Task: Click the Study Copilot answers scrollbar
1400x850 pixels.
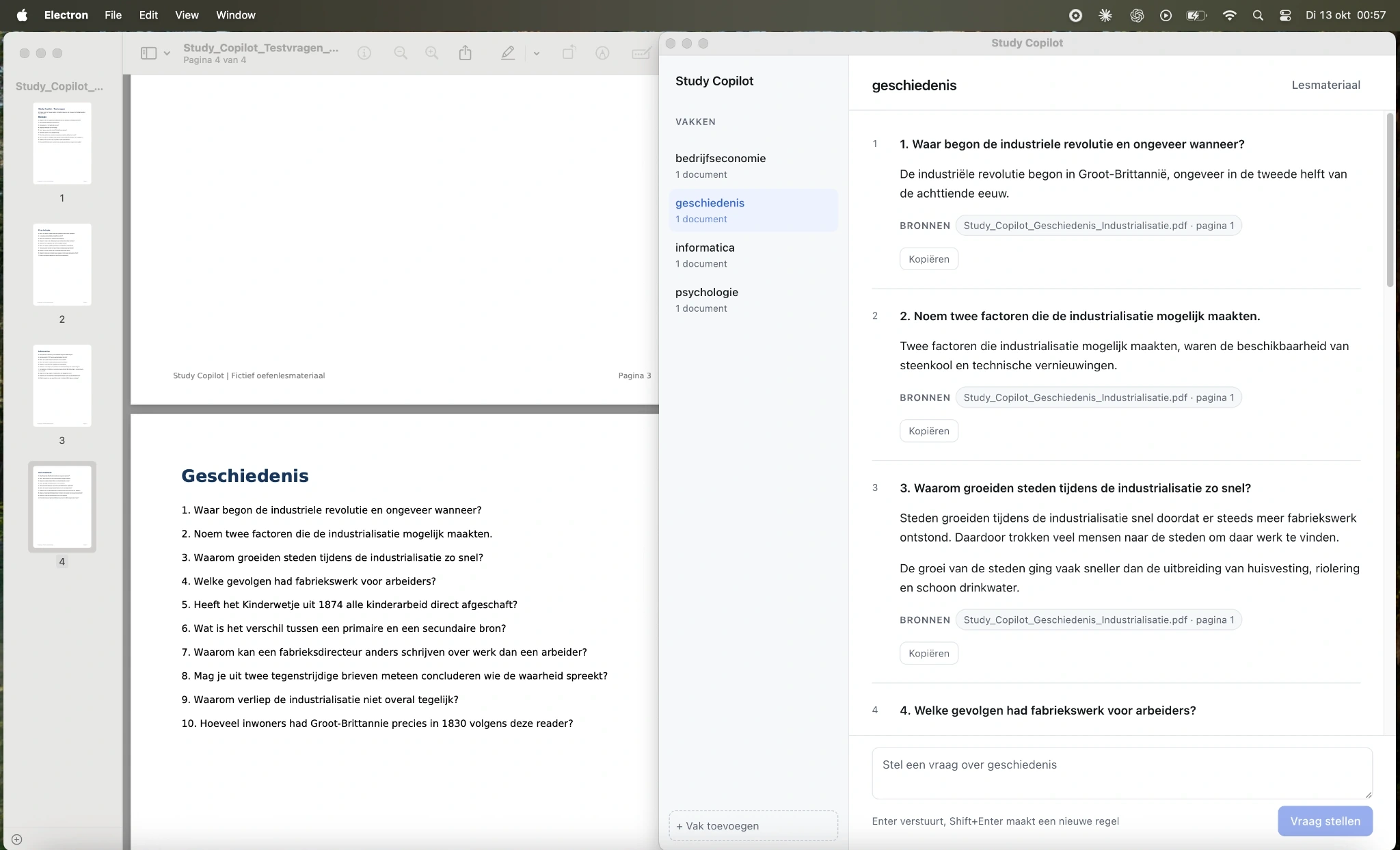Action: point(1390,200)
